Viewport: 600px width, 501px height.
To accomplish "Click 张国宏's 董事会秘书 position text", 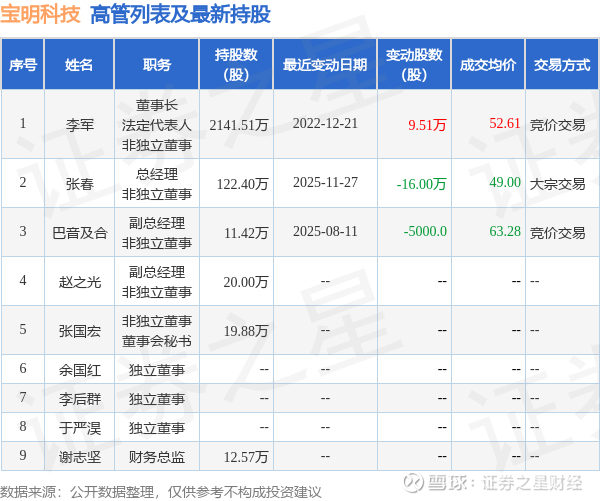I will point(157,341).
